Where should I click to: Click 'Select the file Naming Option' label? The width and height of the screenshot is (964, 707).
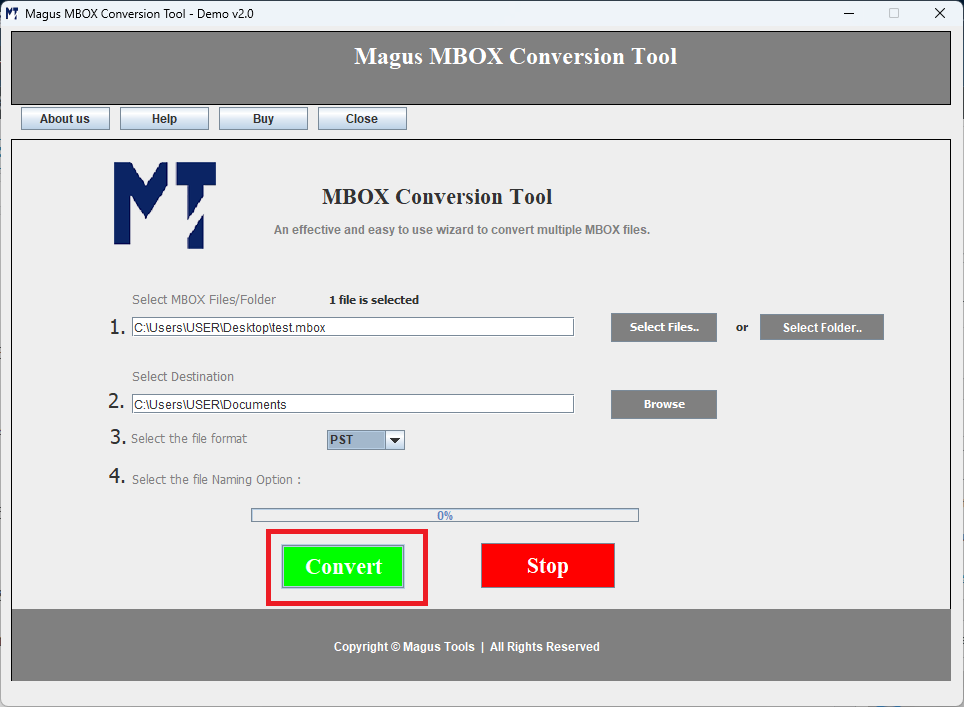216,480
